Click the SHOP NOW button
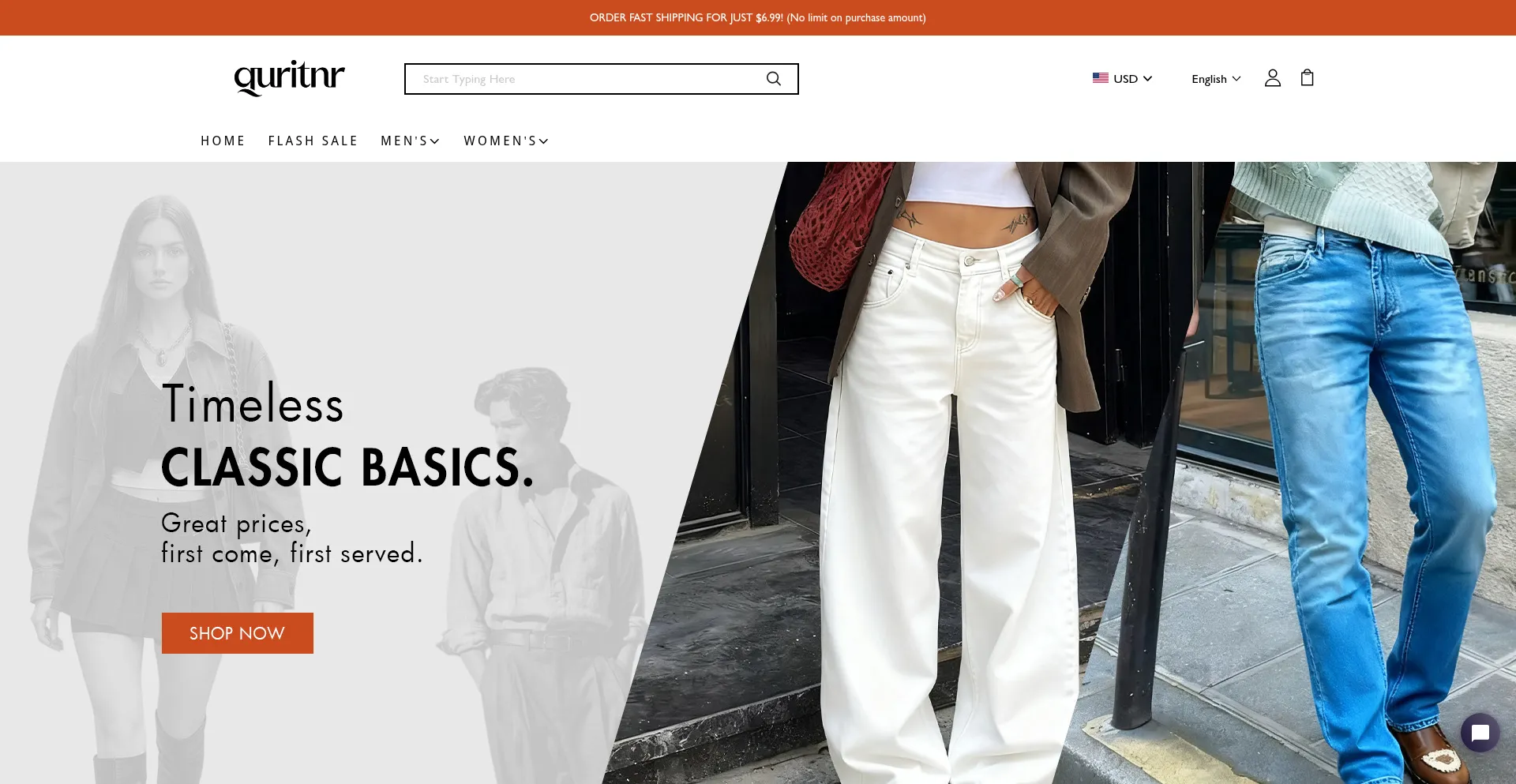 (238, 633)
